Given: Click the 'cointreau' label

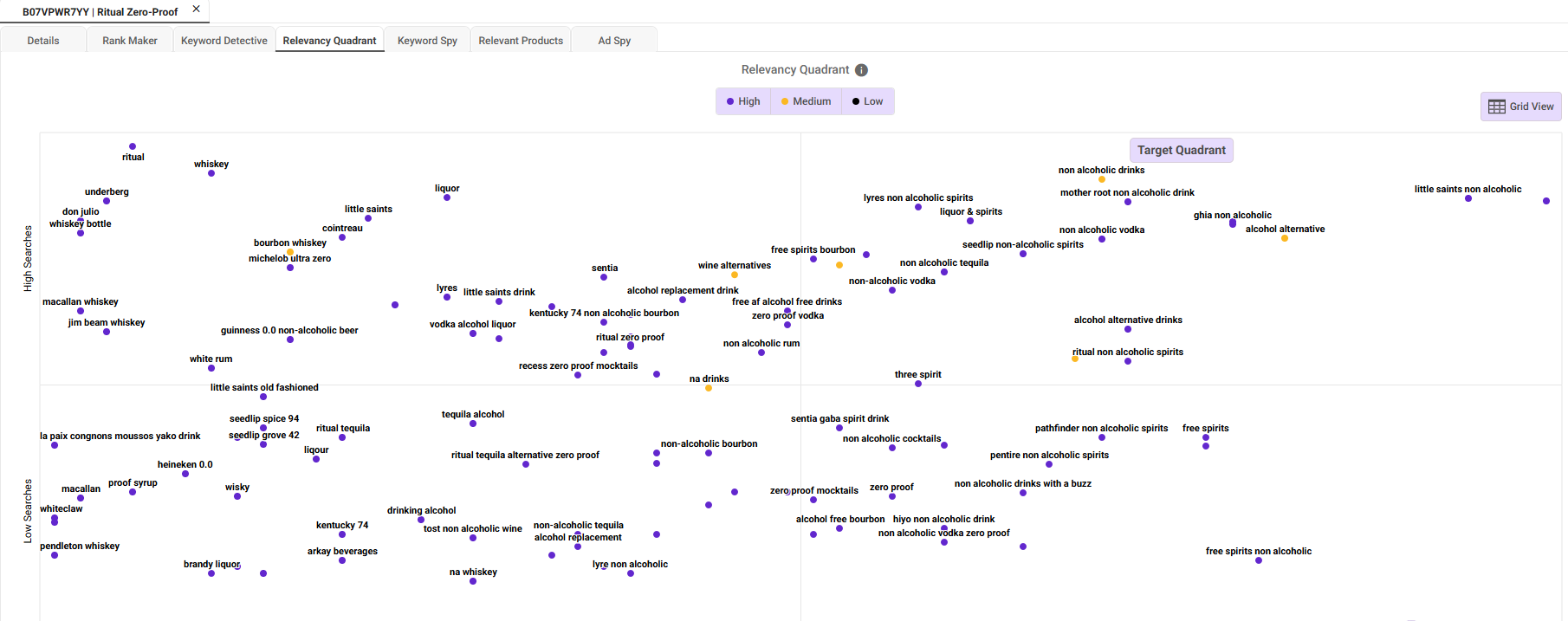Looking at the screenshot, I should click(x=342, y=228).
